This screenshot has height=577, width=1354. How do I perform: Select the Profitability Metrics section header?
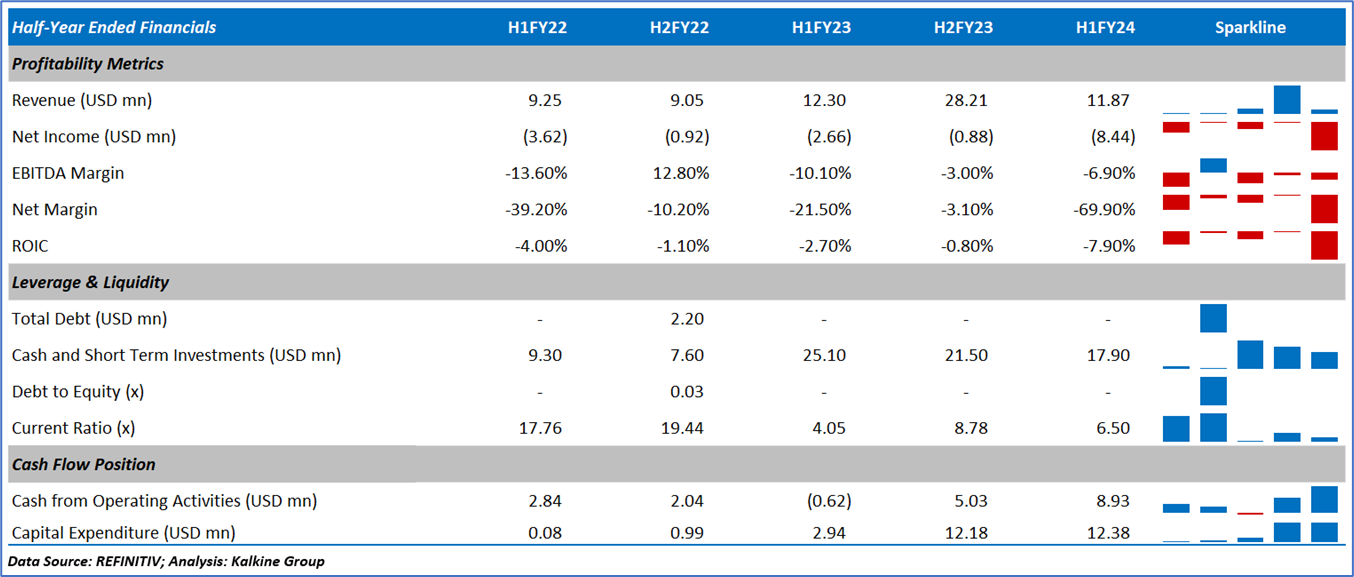point(88,64)
